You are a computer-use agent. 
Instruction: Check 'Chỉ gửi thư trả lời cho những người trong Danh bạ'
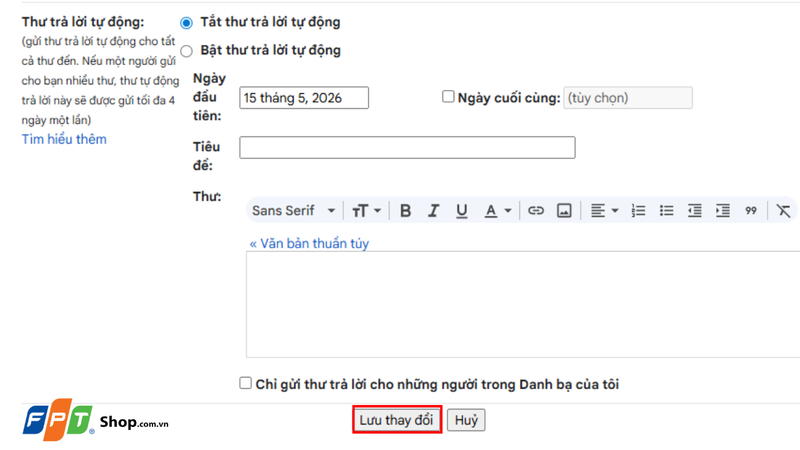coord(245,383)
